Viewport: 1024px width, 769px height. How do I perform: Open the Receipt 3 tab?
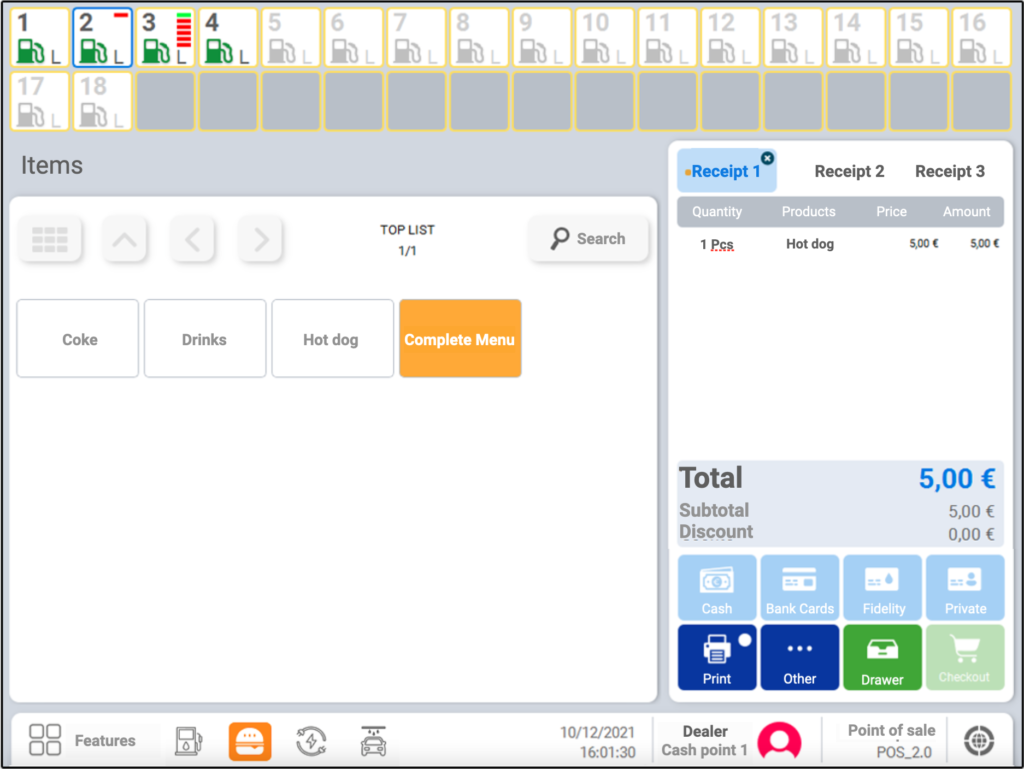pos(948,171)
